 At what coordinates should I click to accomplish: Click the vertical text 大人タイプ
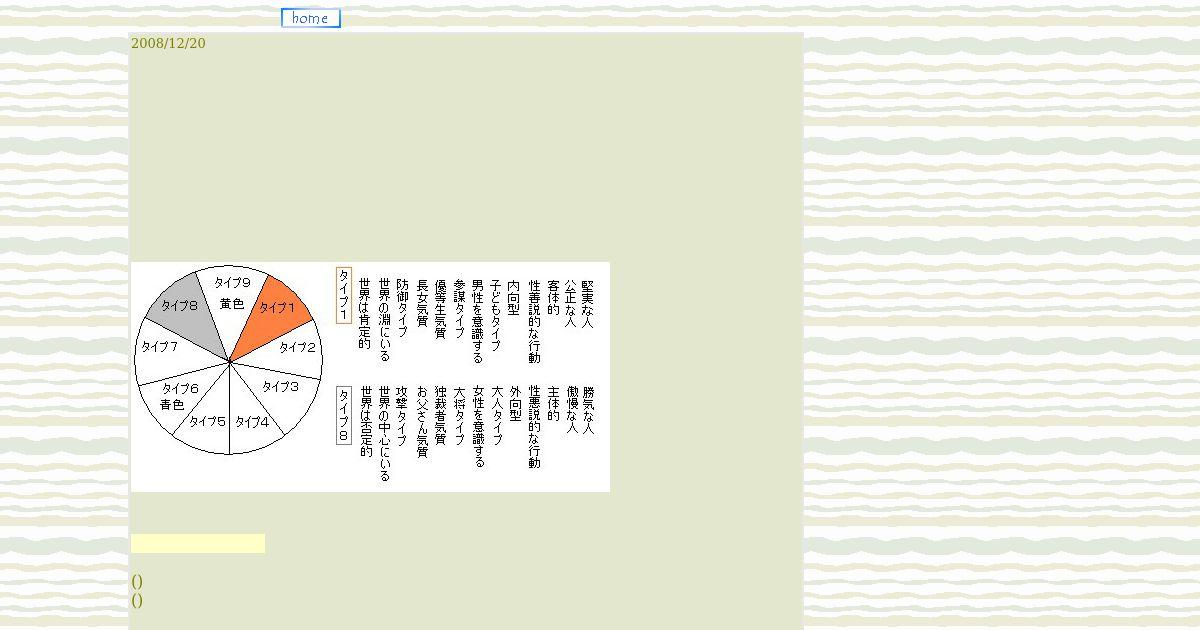(496, 416)
